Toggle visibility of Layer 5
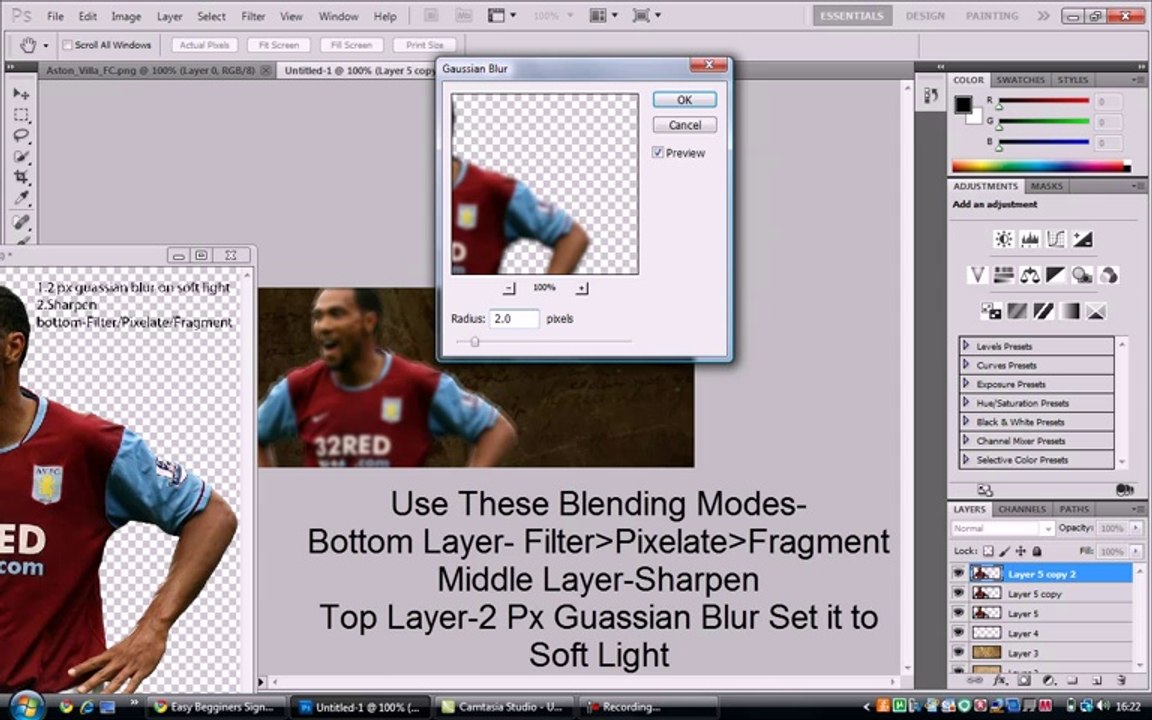The width and height of the screenshot is (1152, 720). point(958,613)
